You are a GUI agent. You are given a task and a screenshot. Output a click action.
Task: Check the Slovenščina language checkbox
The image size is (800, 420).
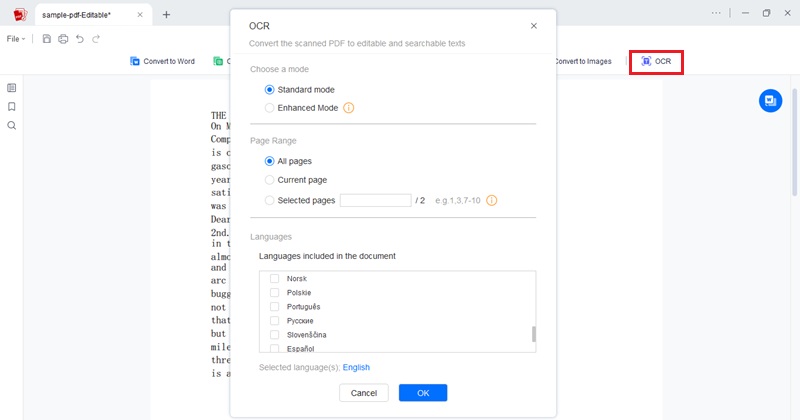[x=274, y=335]
